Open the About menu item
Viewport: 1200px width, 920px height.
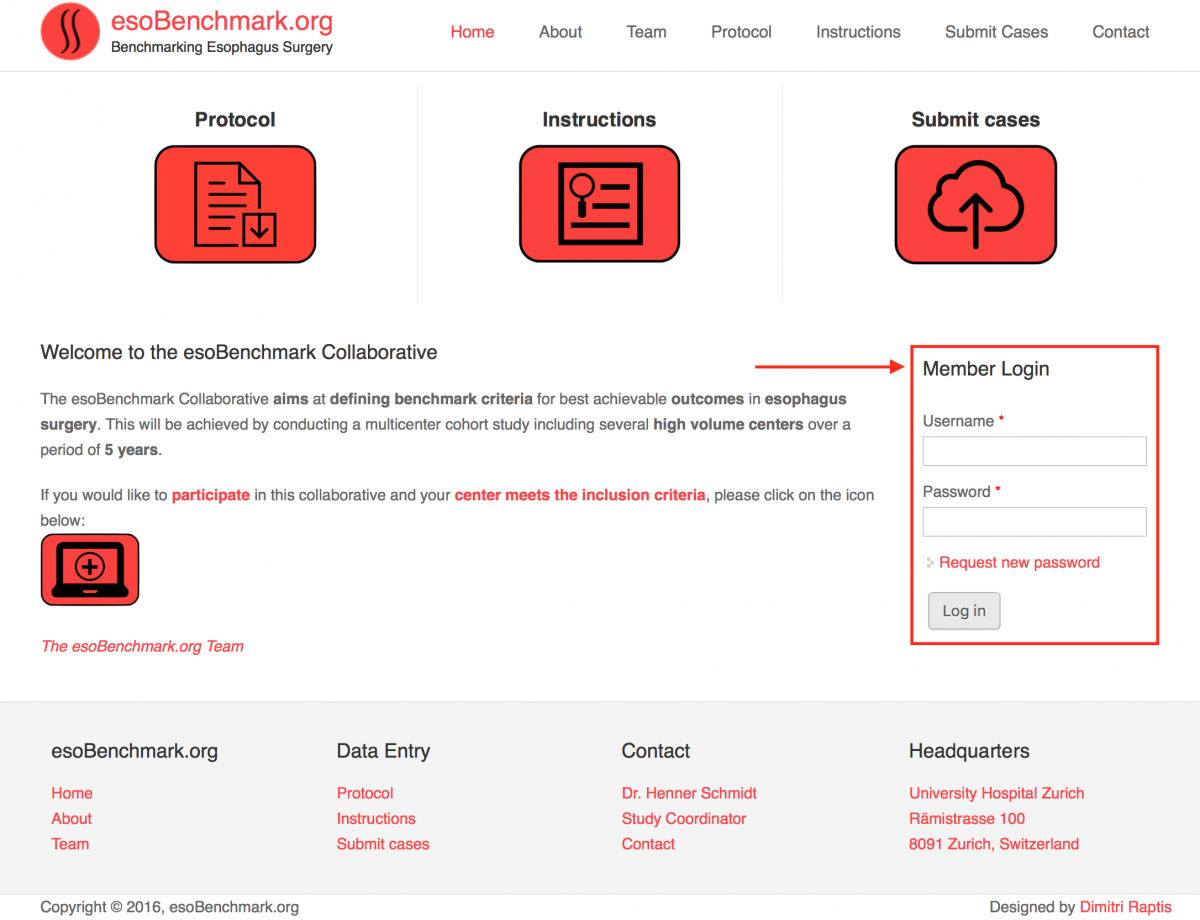point(560,32)
